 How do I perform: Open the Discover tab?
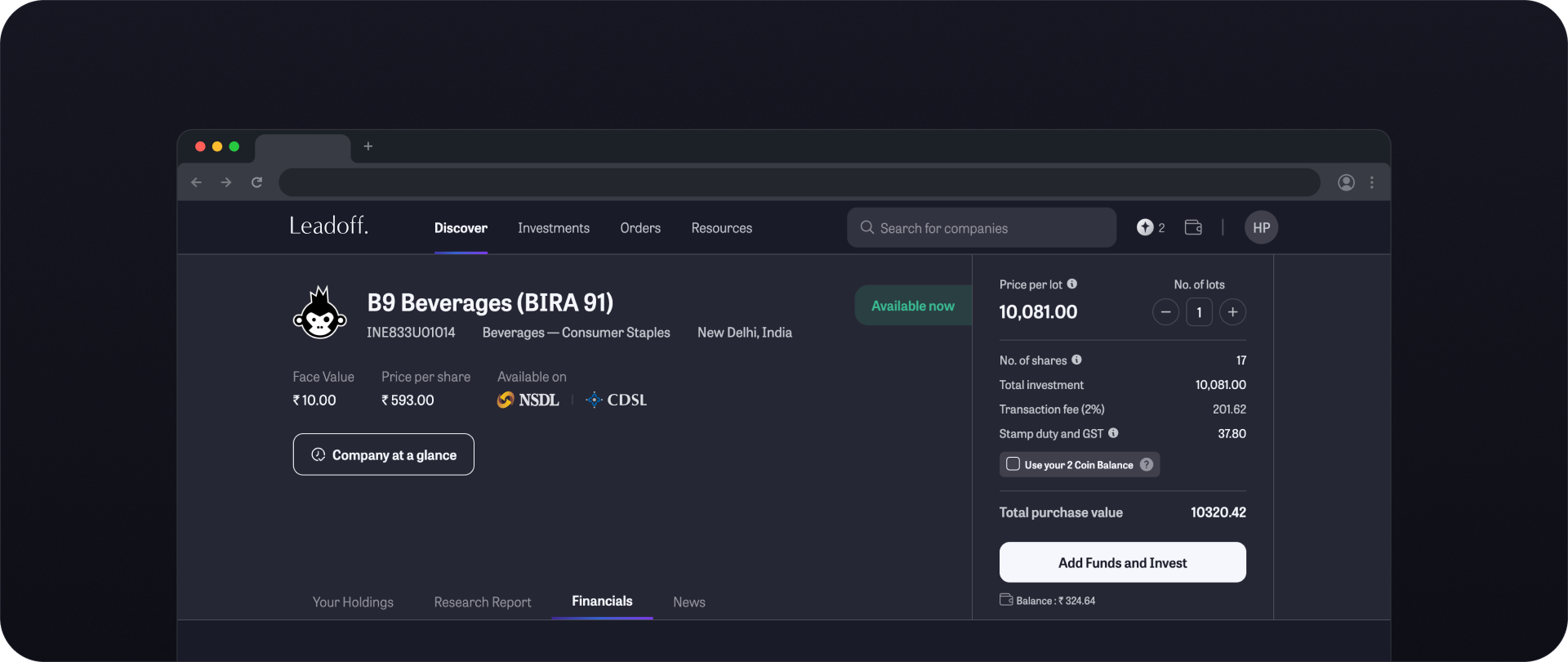tap(461, 228)
